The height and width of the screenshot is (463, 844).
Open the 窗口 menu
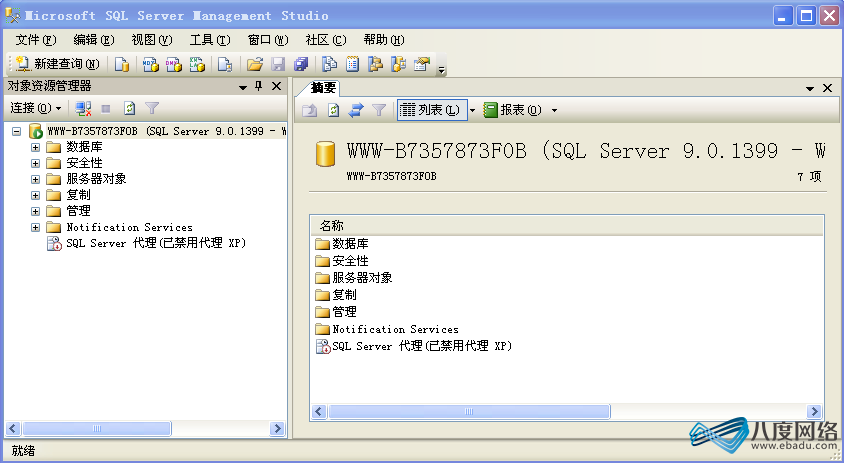(268, 40)
